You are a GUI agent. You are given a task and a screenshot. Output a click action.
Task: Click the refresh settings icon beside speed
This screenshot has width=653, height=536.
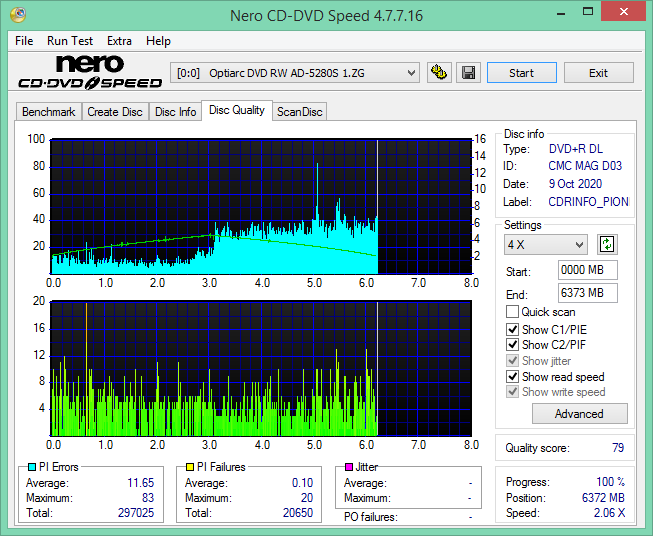pyautogui.click(x=607, y=244)
